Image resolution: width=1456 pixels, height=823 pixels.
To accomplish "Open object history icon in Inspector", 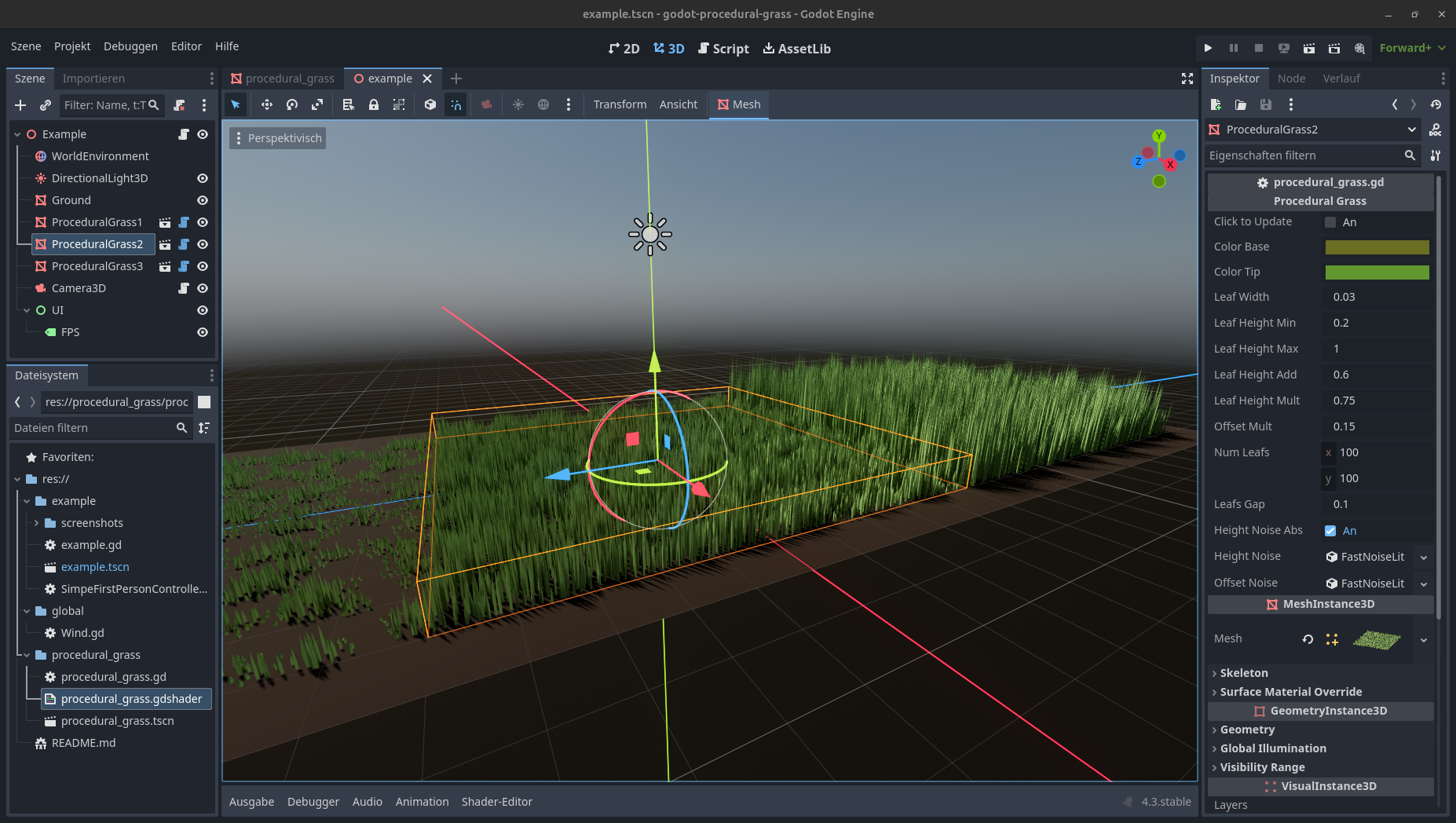I will coord(1436,104).
